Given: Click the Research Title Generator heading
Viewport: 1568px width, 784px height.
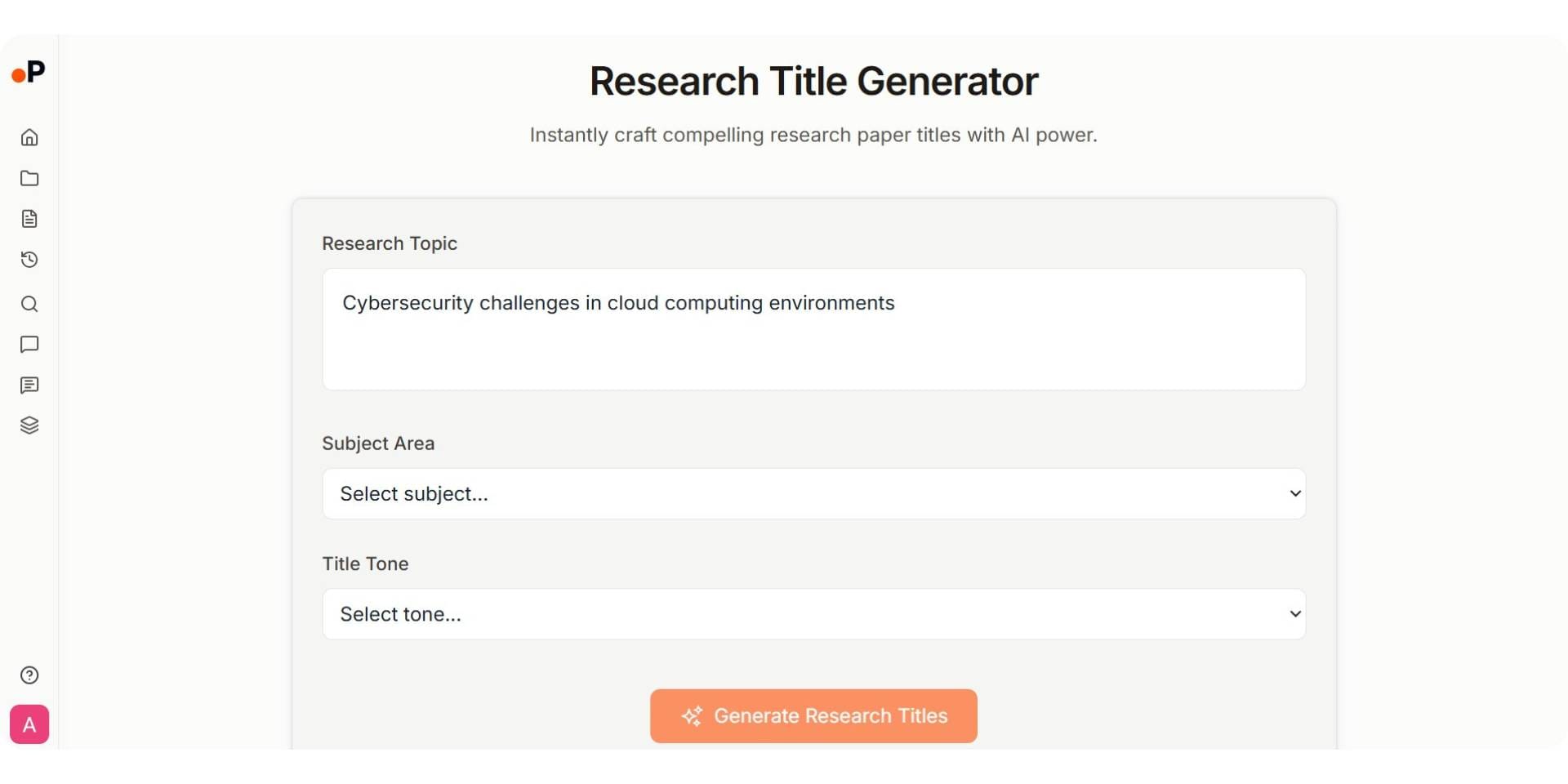Looking at the screenshot, I should click(x=813, y=80).
